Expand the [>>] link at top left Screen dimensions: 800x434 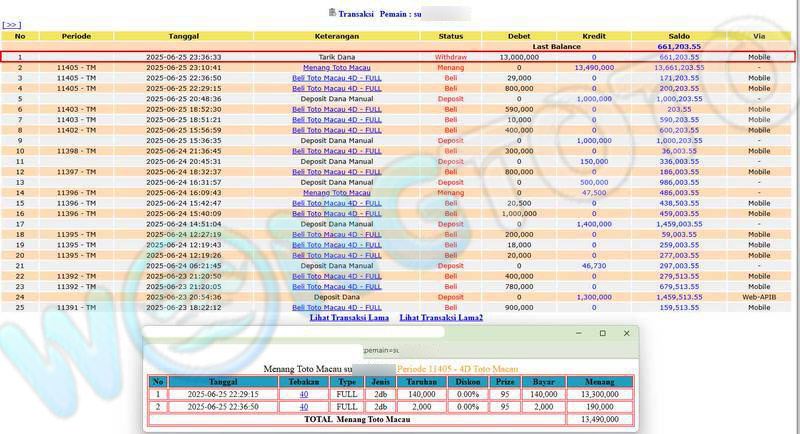click(12, 25)
